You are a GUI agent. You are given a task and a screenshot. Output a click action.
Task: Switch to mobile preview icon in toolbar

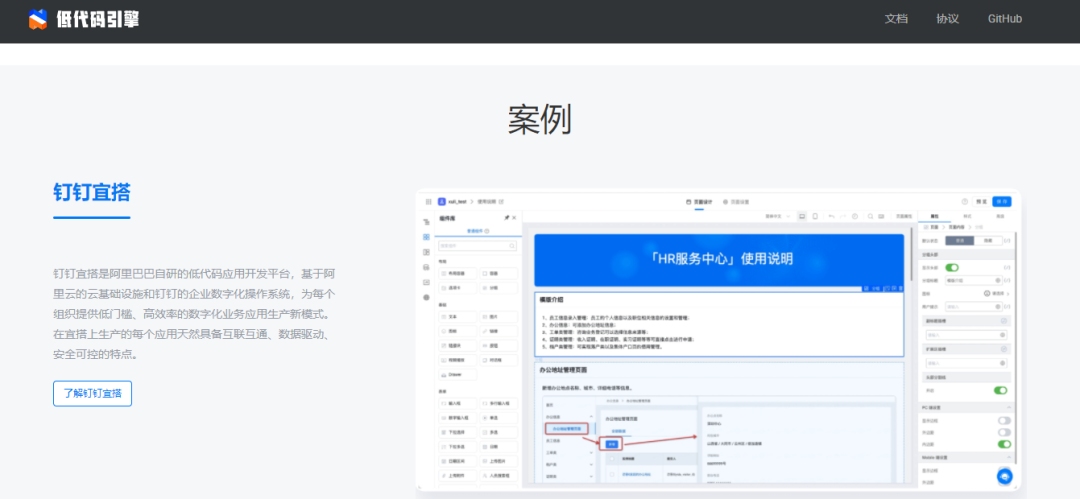click(x=815, y=216)
